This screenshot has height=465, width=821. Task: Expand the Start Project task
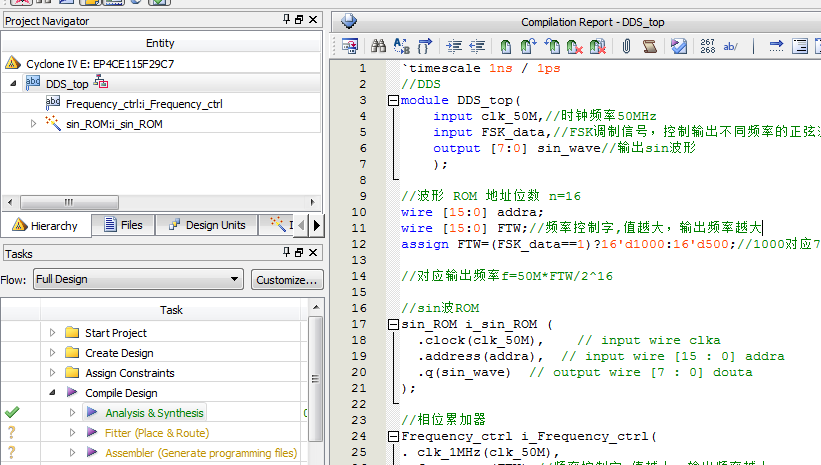click(52, 333)
